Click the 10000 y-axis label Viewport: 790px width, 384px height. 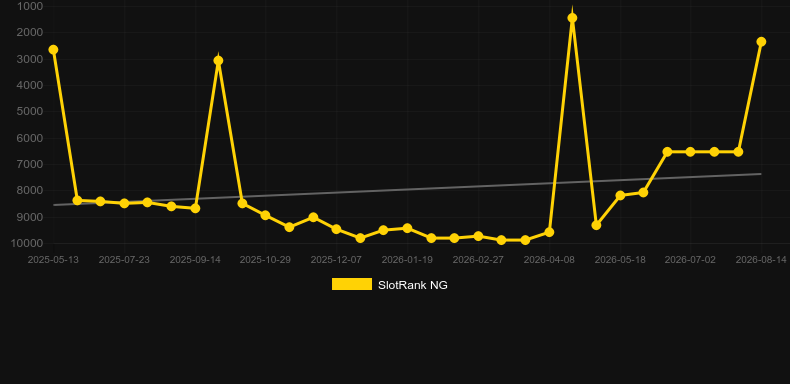[27, 243]
